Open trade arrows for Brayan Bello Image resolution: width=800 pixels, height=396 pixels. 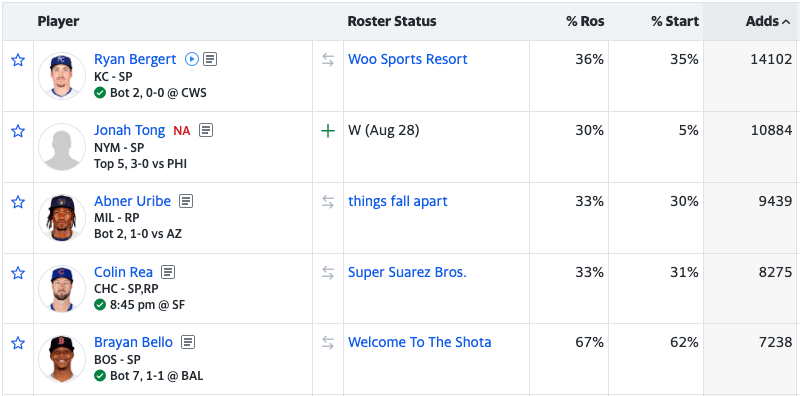(328, 343)
